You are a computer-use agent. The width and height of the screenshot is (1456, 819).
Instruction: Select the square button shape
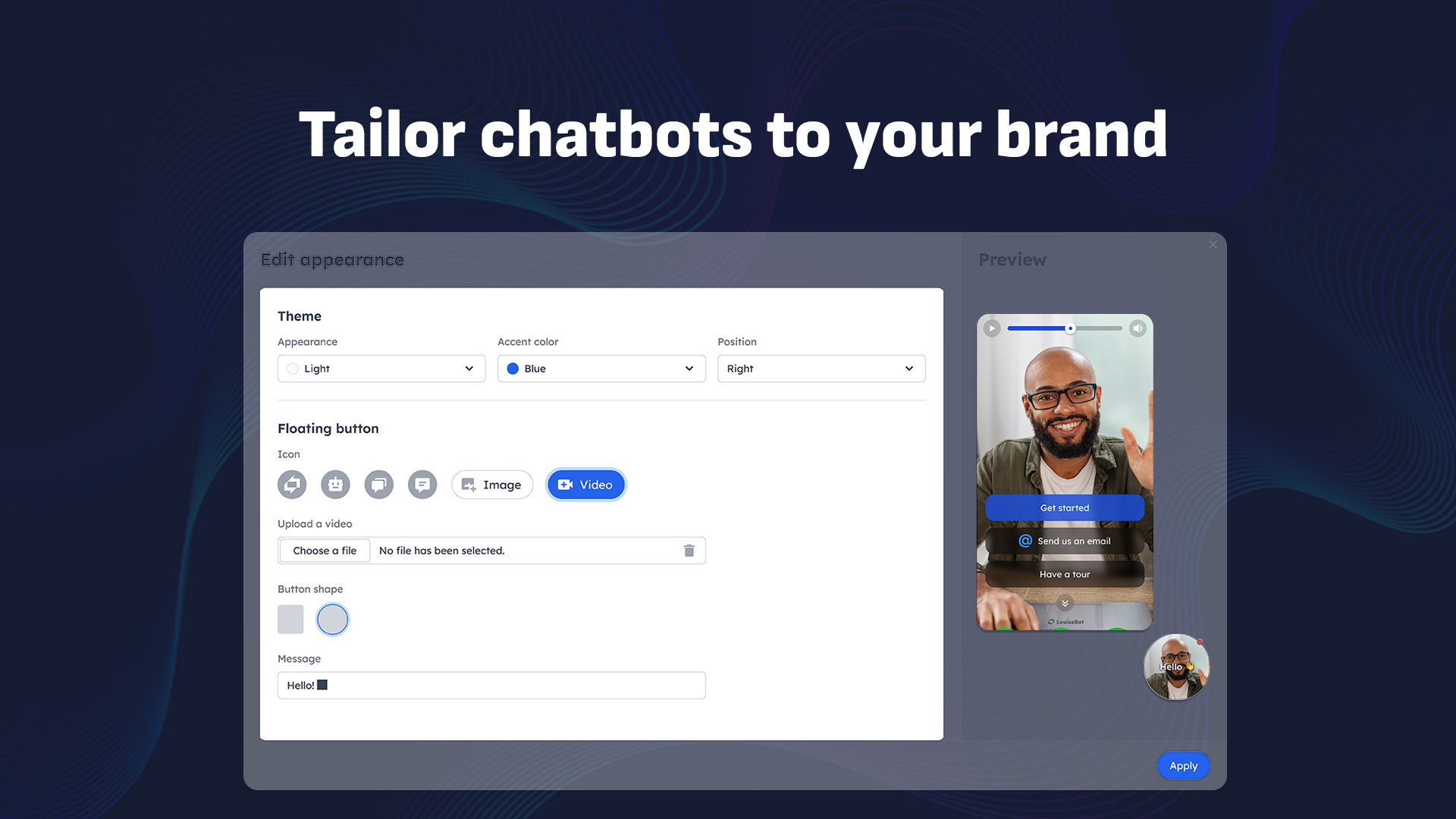coord(291,618)
